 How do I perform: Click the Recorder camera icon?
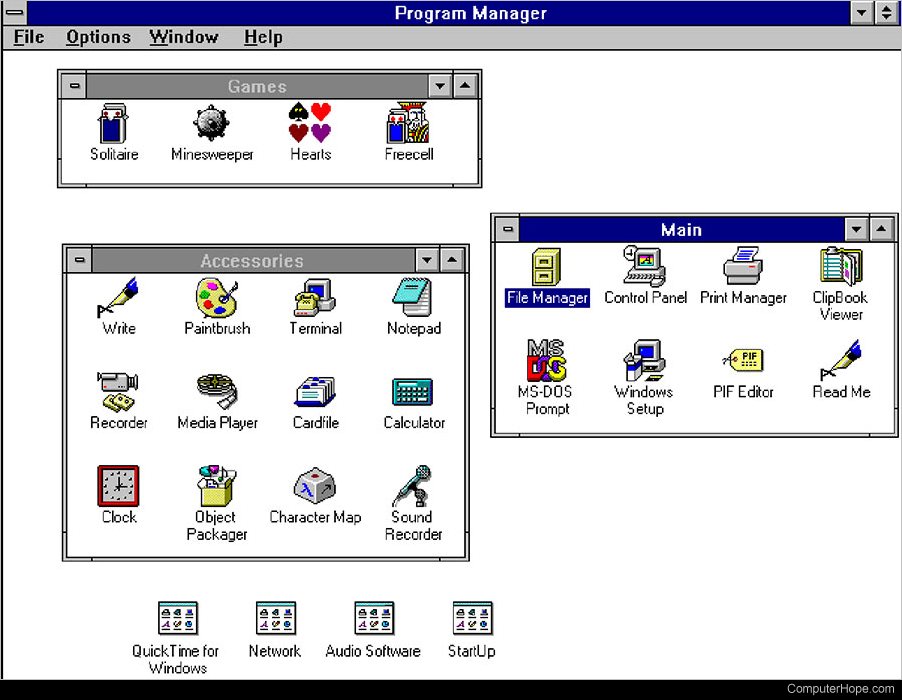click(117, 392)
